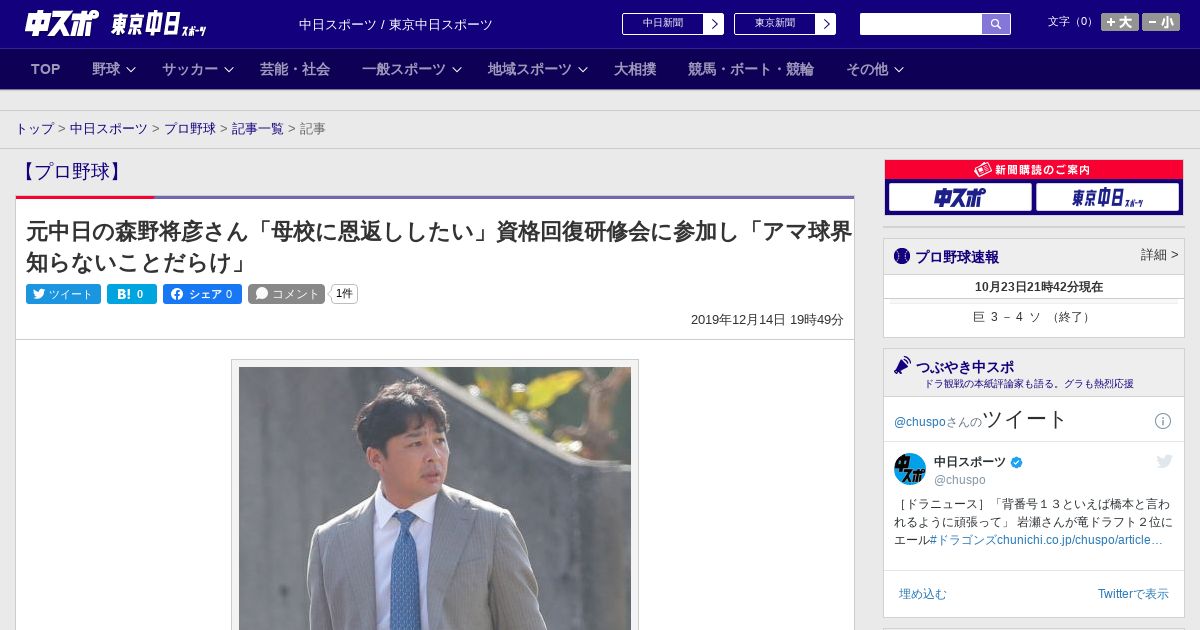The height and width of the screenshot is (630, 1200).
Task: Click the 中日スポーツ Twitter avatar
Action: pos(910,469)
